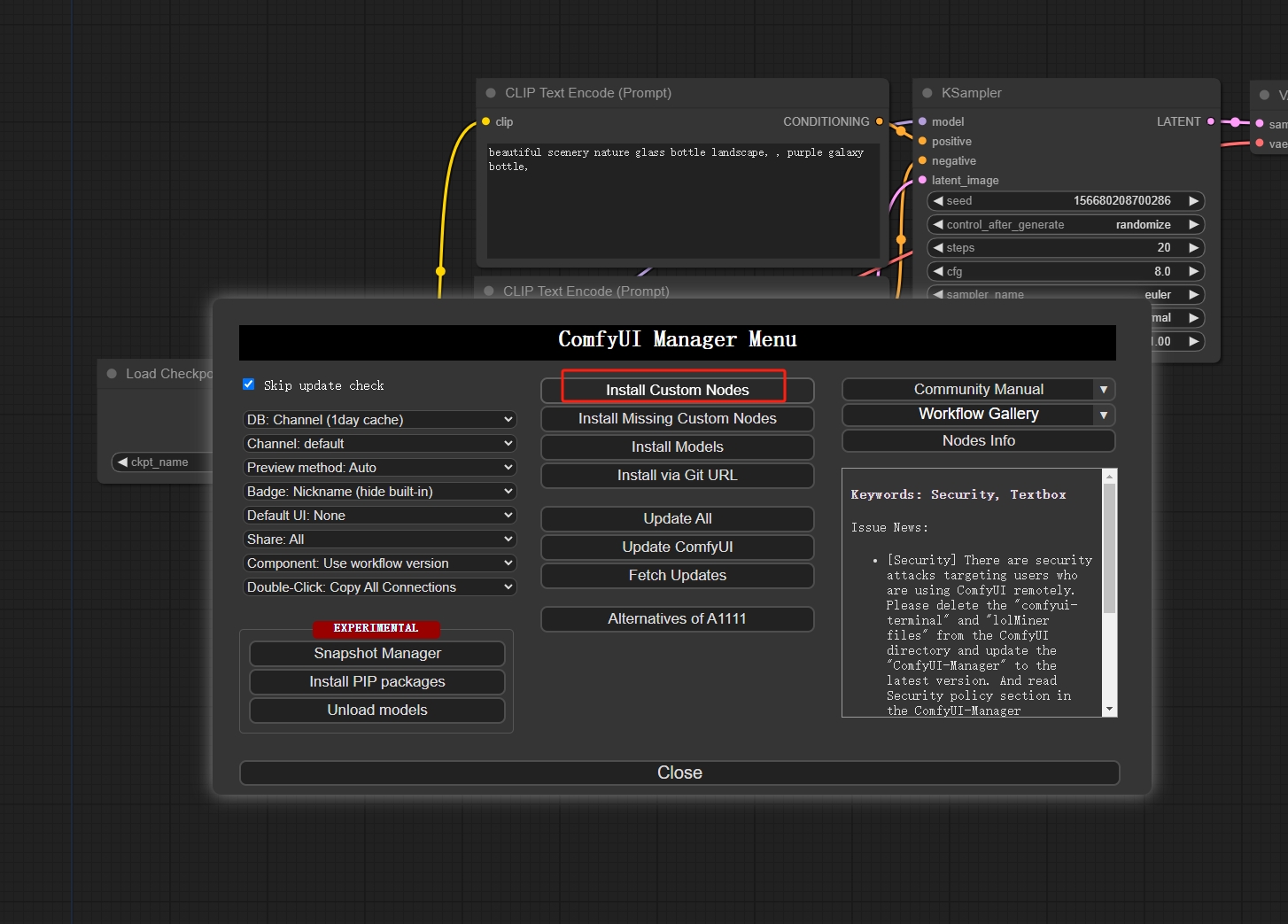Open the Workflow Gallery dropdown
Screen dimensions: 1288x924
tap(978, 415)
